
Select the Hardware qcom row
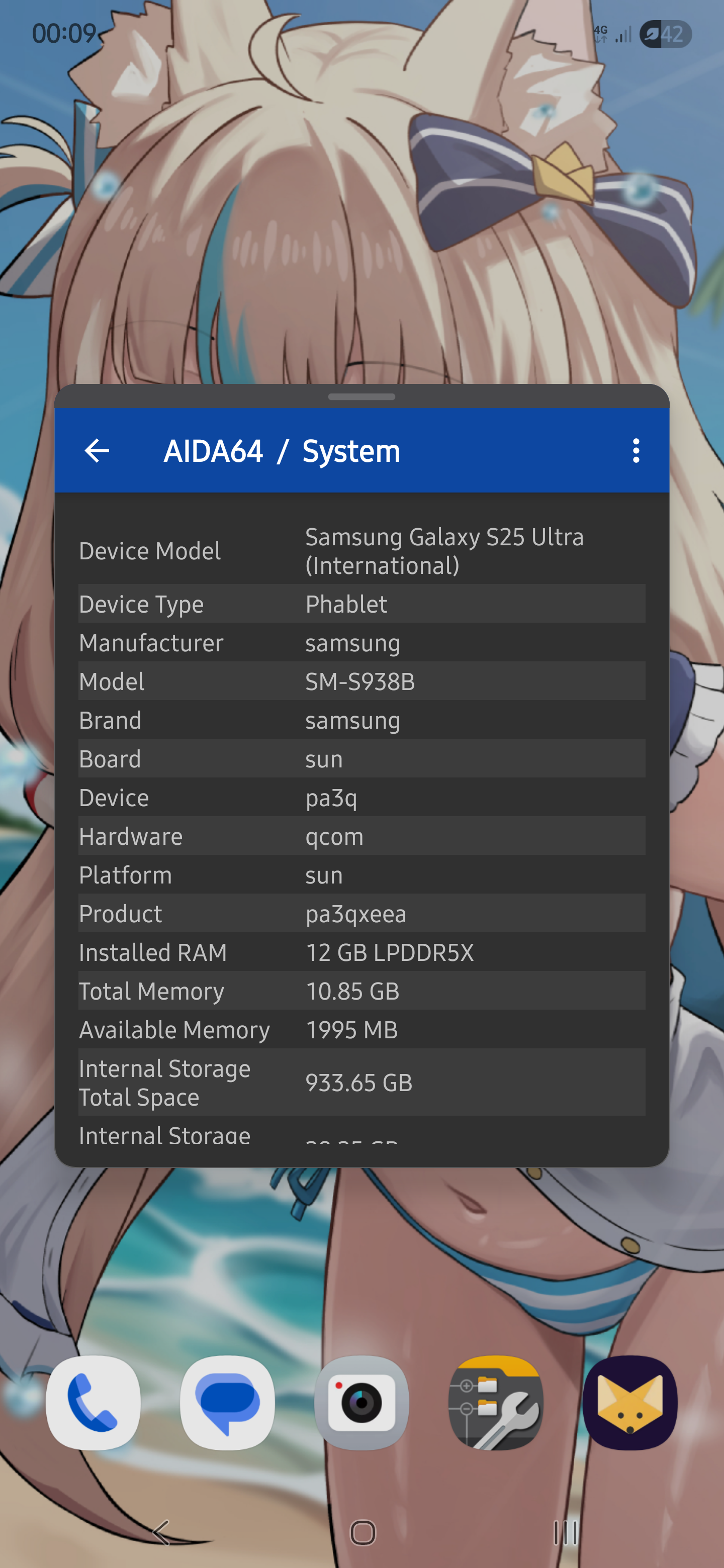pyautogui.click(x=361, y=836)
